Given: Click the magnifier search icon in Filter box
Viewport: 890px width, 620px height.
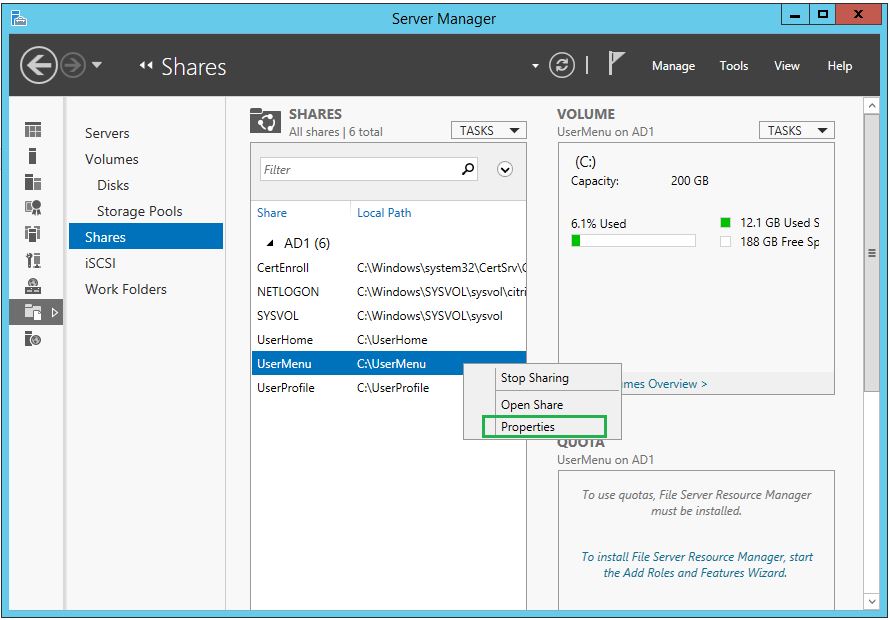Looking at the screenshot, I should click(468, 169).
